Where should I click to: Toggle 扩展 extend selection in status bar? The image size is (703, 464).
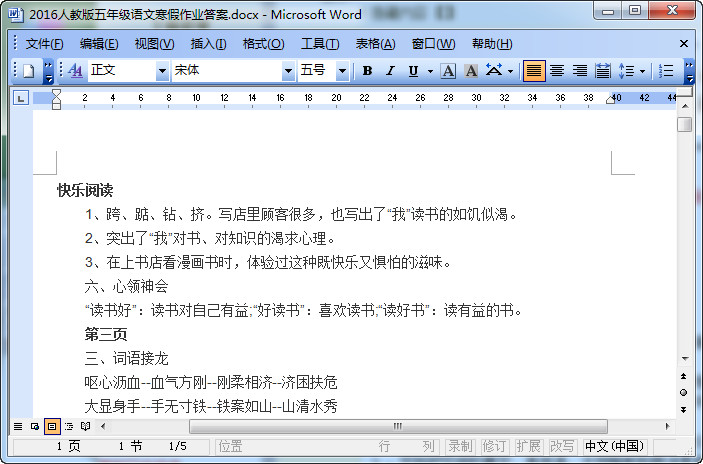528,447
